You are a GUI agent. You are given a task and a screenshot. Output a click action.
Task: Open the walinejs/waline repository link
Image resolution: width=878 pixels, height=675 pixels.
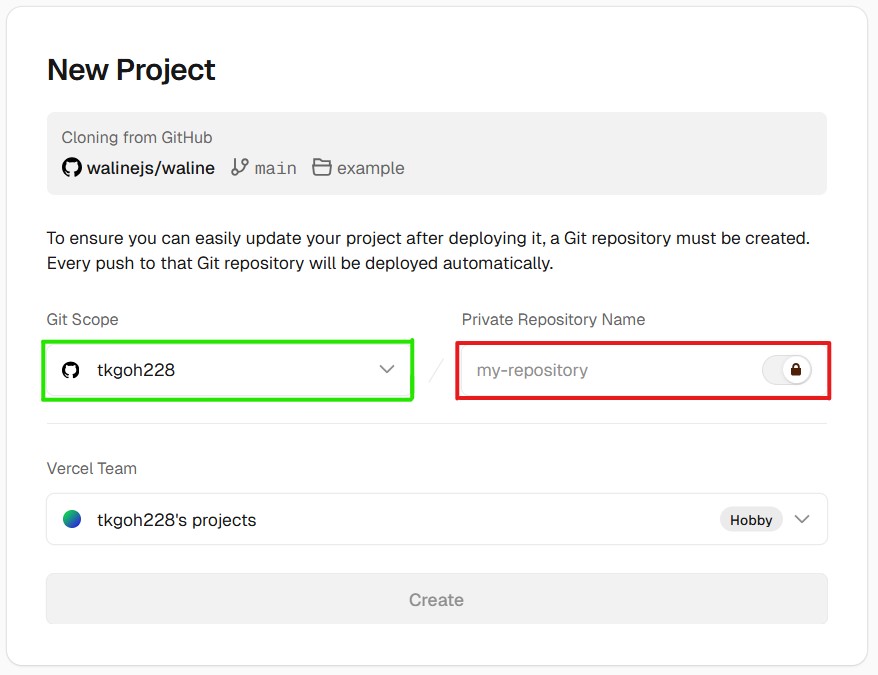point(150,168)
